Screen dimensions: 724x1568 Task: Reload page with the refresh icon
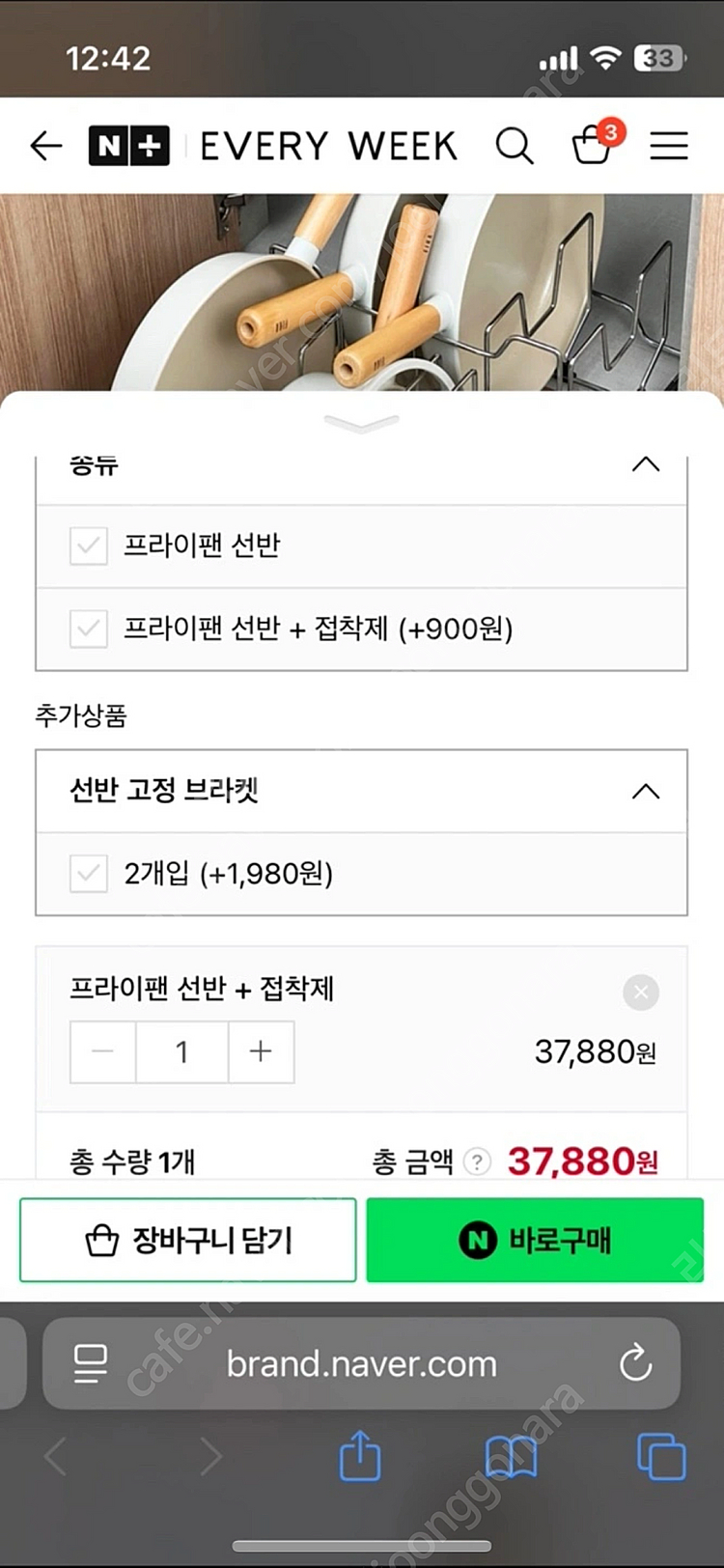click(x=635, y=1363)
